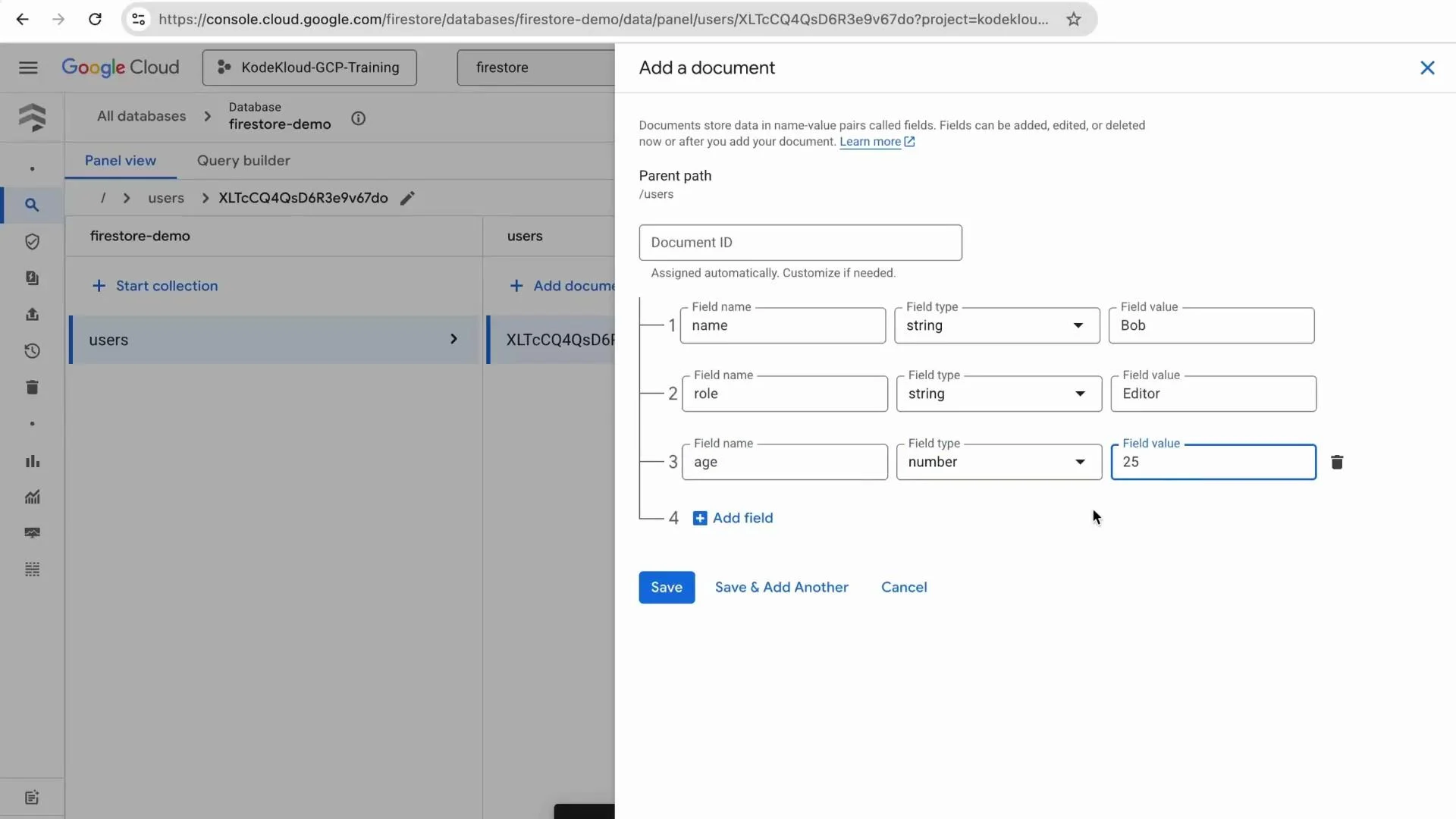This screenshot has width=1456, height=819.
Task: Cancel adding the document
Action: pyautogui.click(x=904, y=587)
